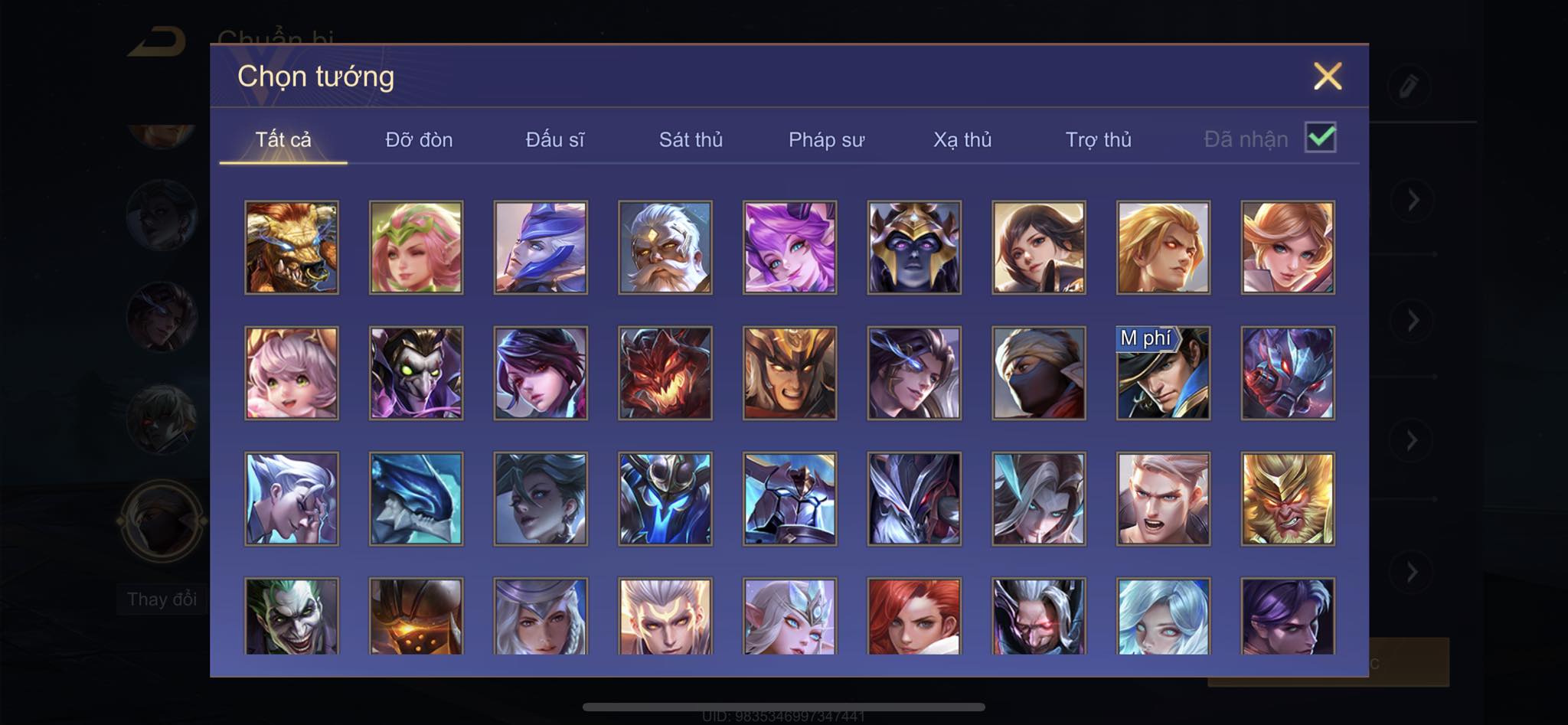Click the Thay đổi button

click(x=162, y=599)
